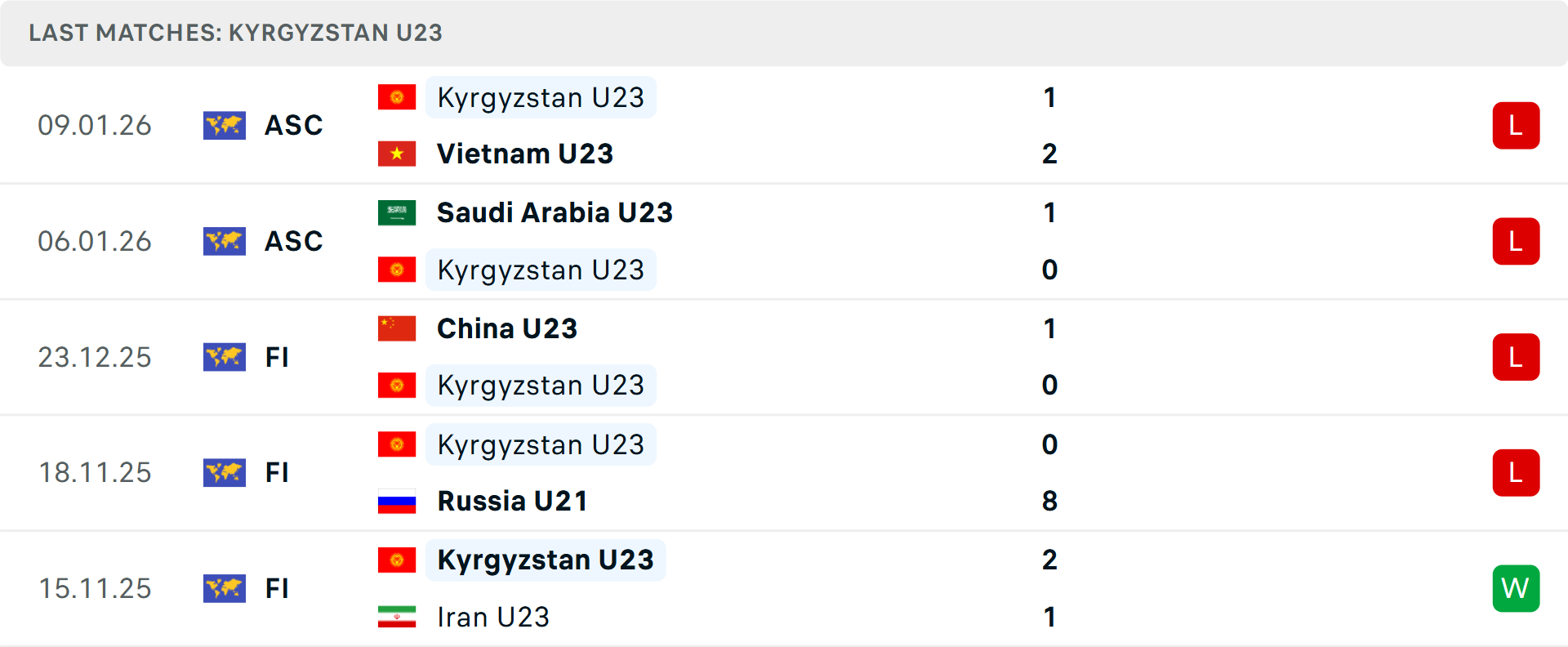Click the China U23 team name

click(507, 328)
